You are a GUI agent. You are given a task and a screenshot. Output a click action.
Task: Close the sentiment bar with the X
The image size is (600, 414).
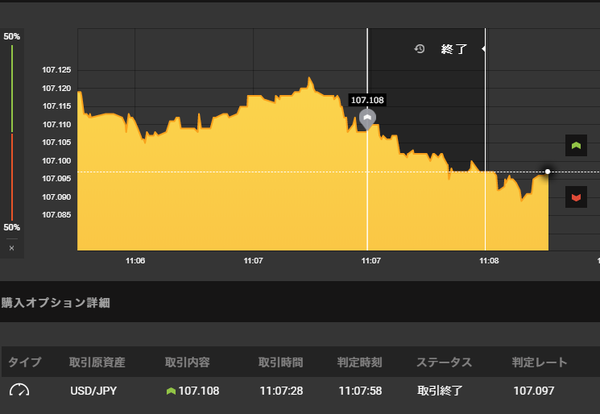coord(11,248)
